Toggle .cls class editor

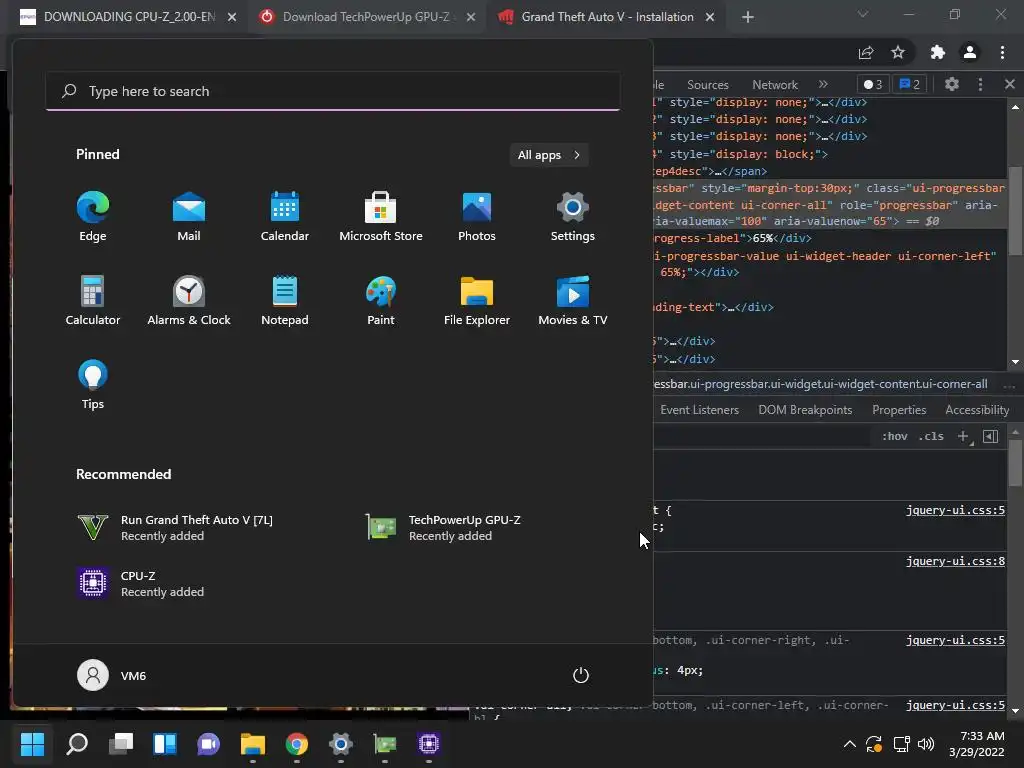pyautogui.click(x=931, y=436)
